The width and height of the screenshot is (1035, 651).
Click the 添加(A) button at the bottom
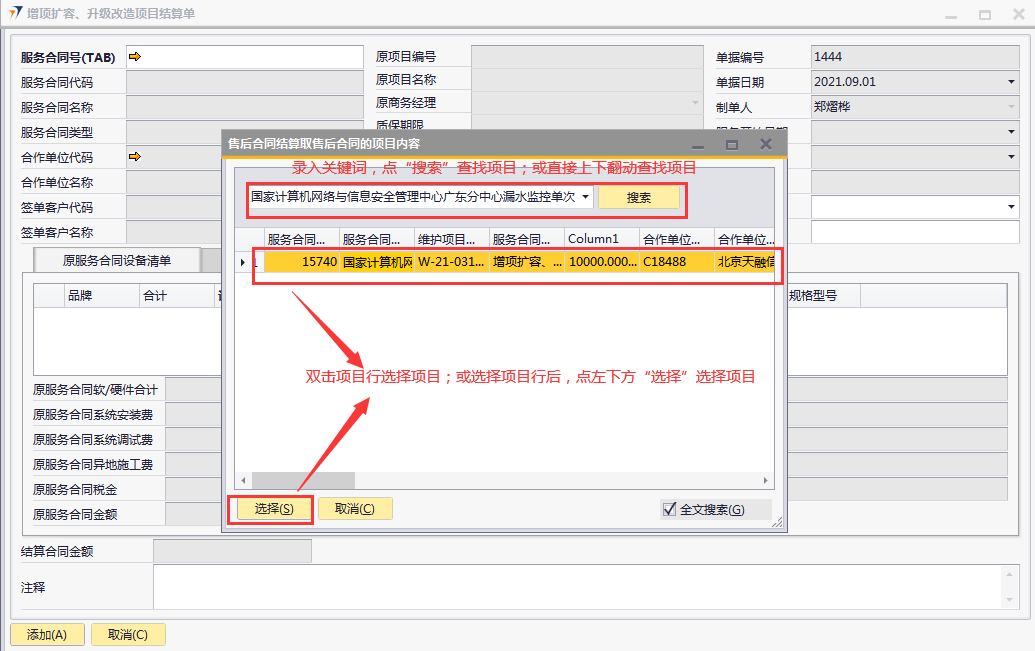click(x=47, y=635)
